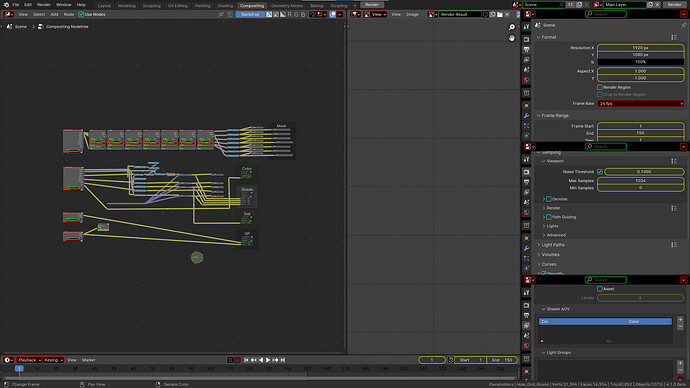Open View Layer tab in top properties editor
Viewport: 690px width, 388px height.
coord(526,60)
